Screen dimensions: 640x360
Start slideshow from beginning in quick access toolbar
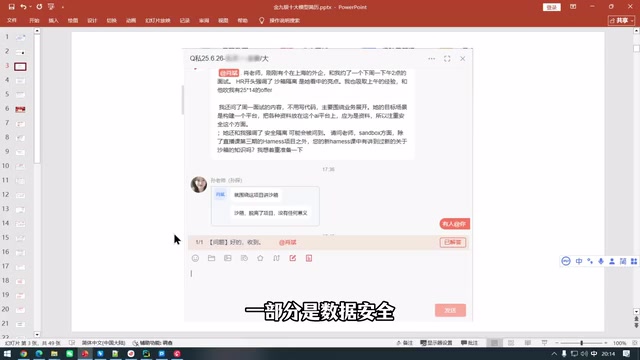(x=51, y=7)
